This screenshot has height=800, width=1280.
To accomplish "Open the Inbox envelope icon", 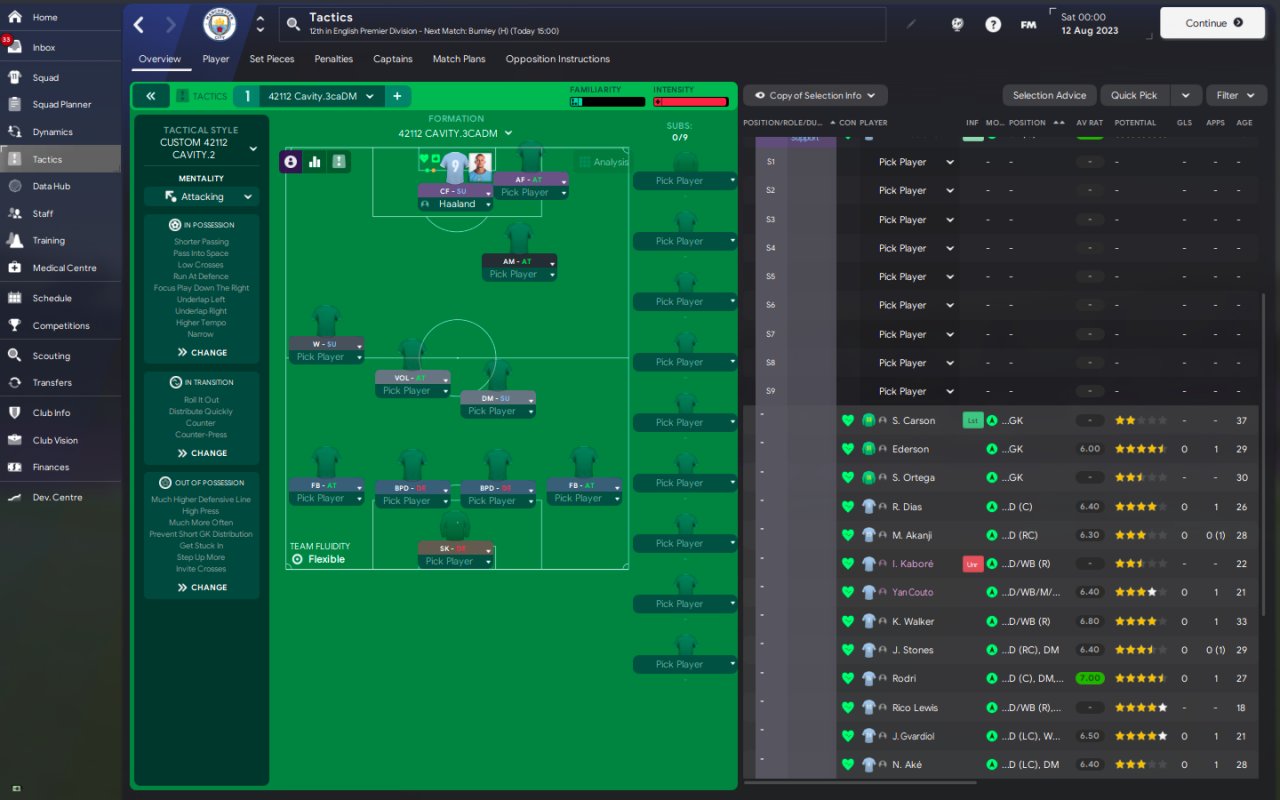I will click(15, 47).
